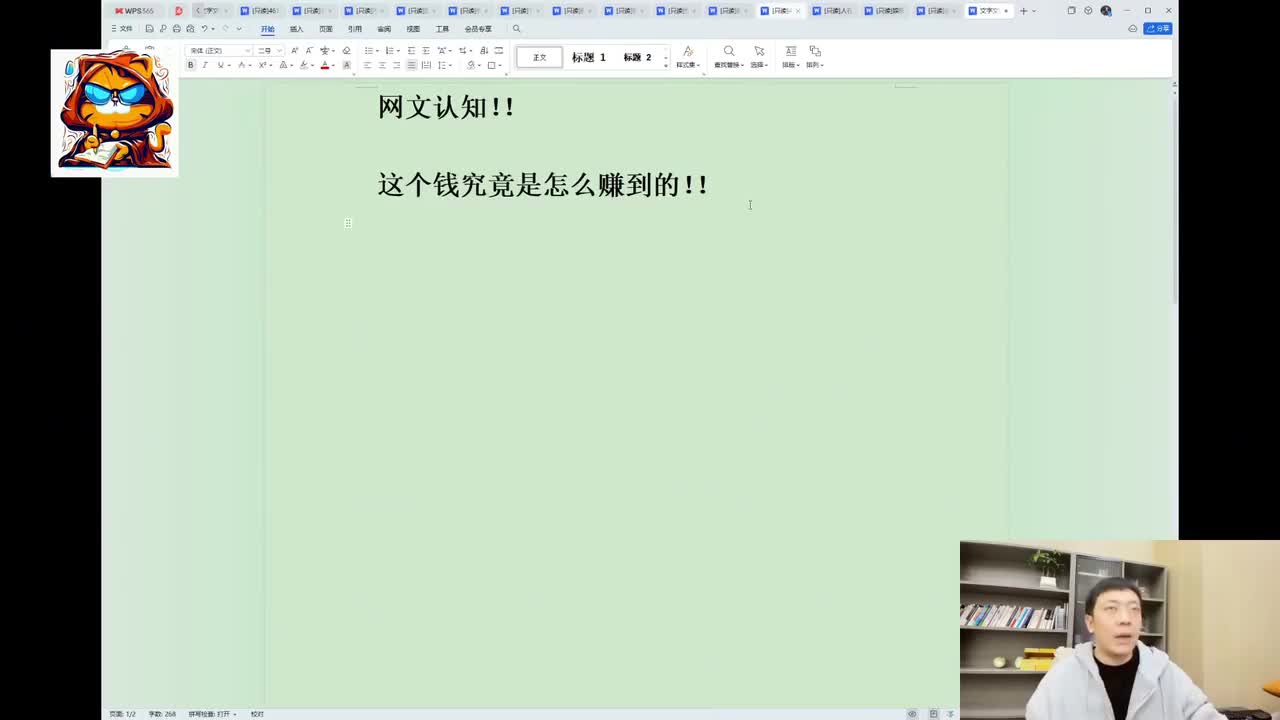1280x720 pixels.
Task: Click the ribbon search magnifier icon
Action: coord(516,29)
